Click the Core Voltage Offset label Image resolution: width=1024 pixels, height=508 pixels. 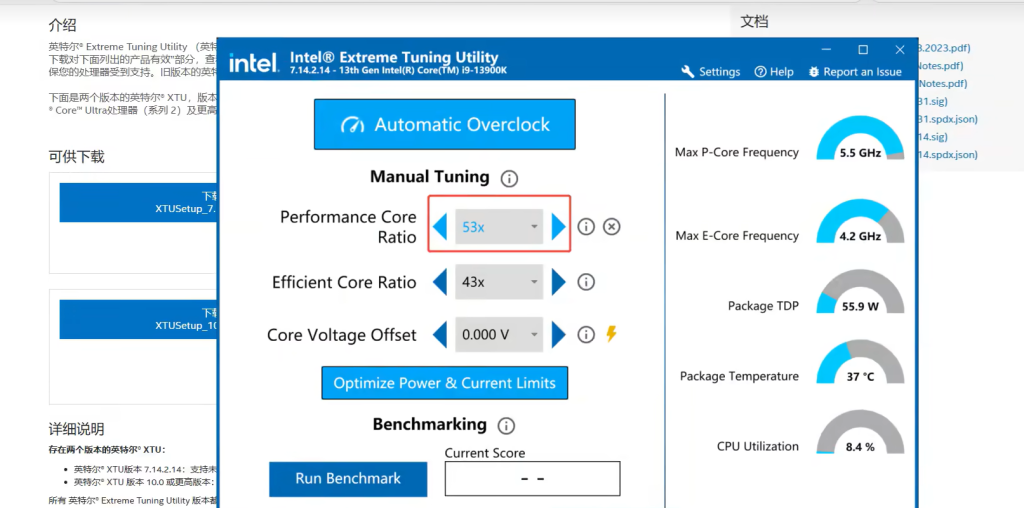(x=342, y=336)
